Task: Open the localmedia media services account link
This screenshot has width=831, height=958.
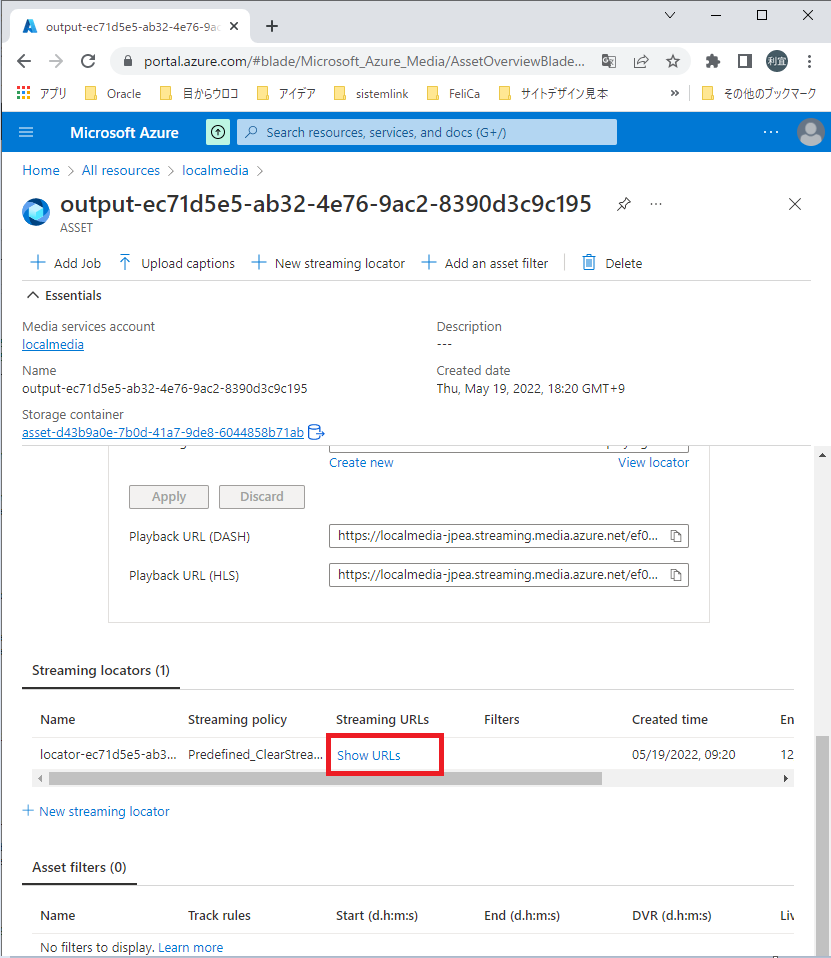Action: [53, 345]
